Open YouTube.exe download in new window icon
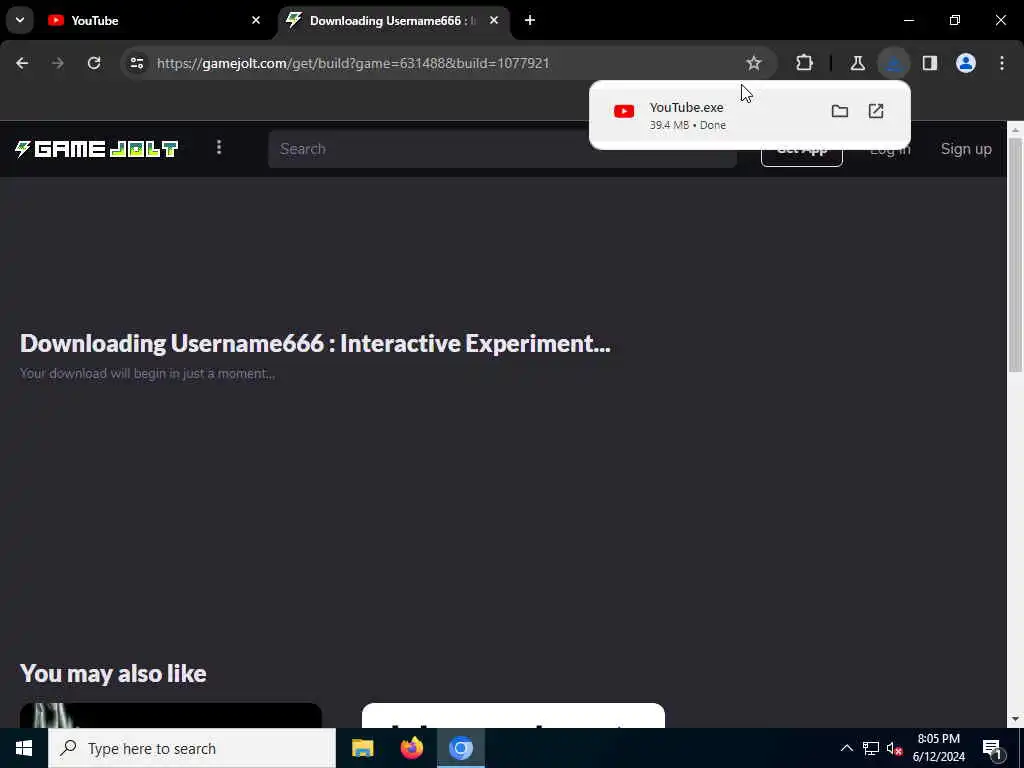The image size is (1024, 768). (876, 111)
